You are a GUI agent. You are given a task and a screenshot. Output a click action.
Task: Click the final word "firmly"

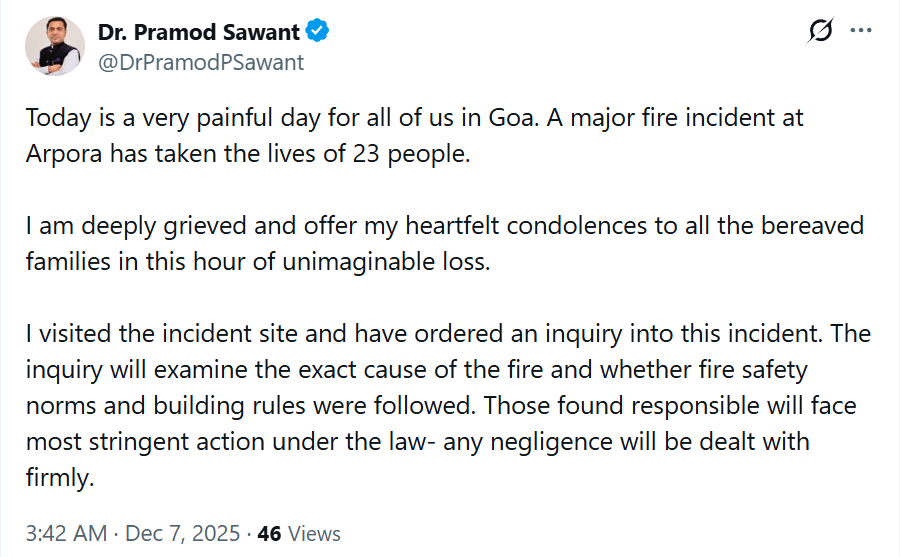pos(58,477)
